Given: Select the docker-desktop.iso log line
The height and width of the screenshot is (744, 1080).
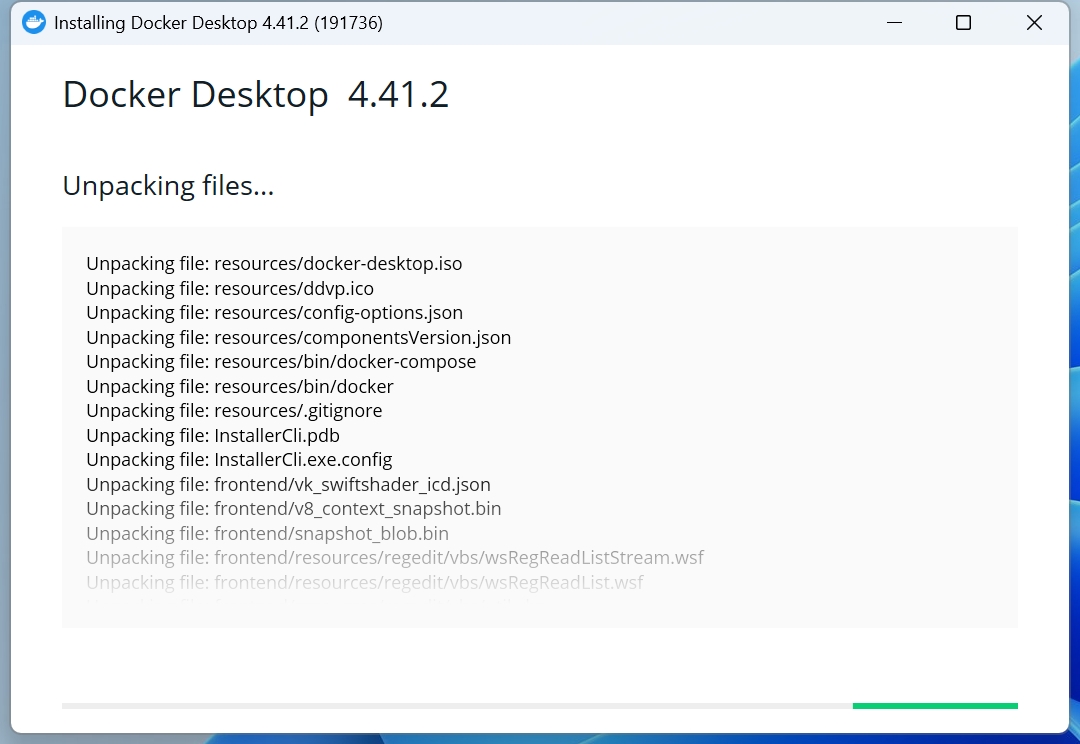Looking at the screenshot, I should (x=274, y=264).
